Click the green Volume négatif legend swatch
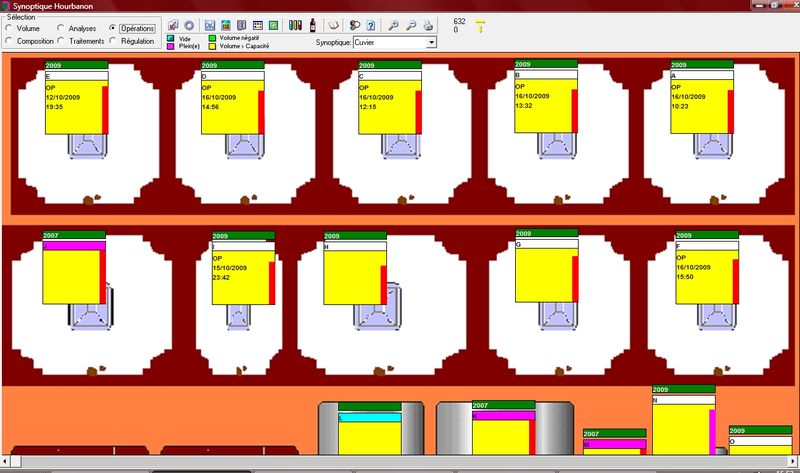This screenshot has height=473, width=800. (213, 37)
